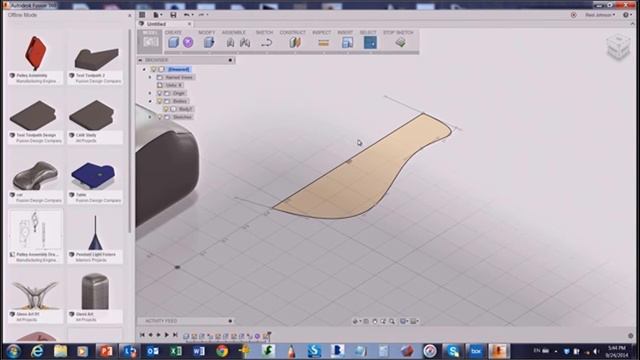Viewport: 640px width, 360px height.
Task: Open the Display Settings icon
Action: click(x=403, y=322)
